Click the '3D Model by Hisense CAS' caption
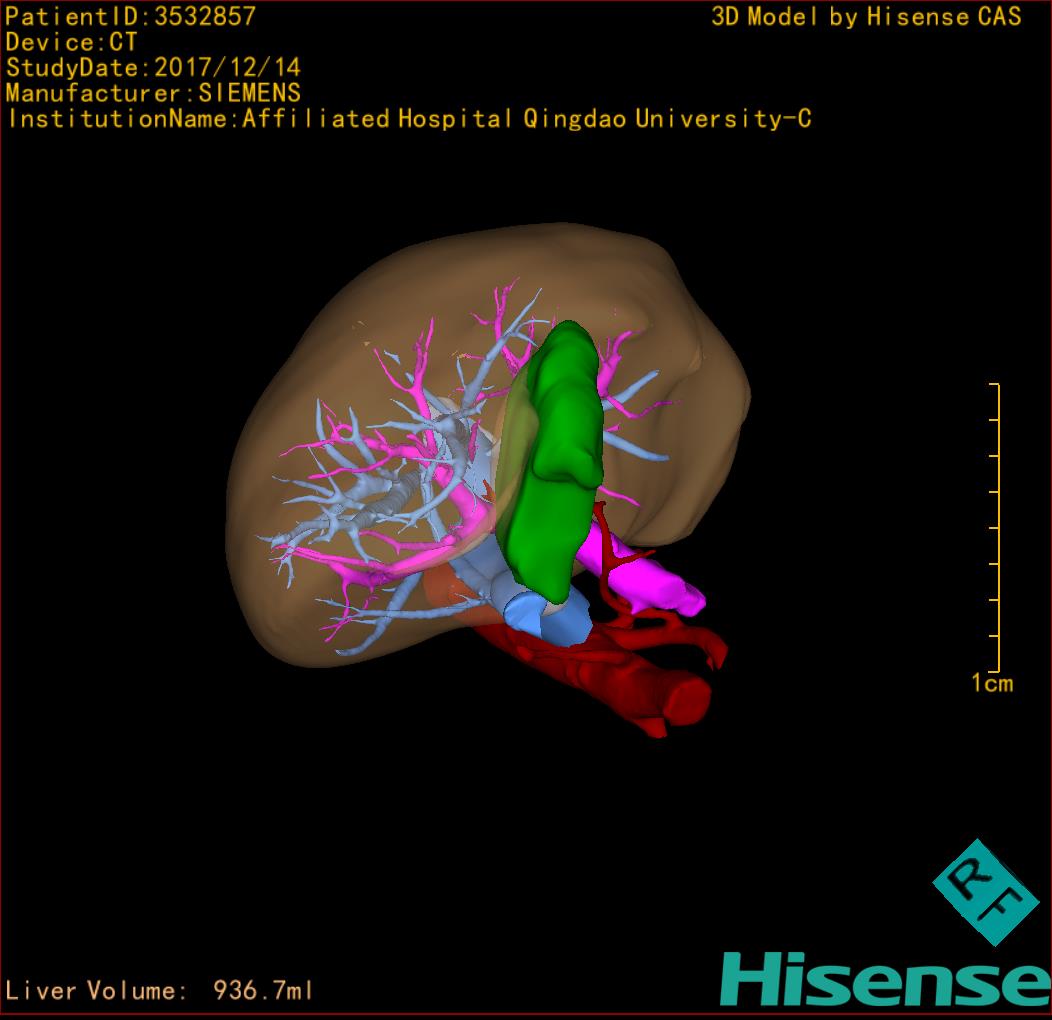The height and width of the screenshot is (1020, 1052). click(866, 17)
